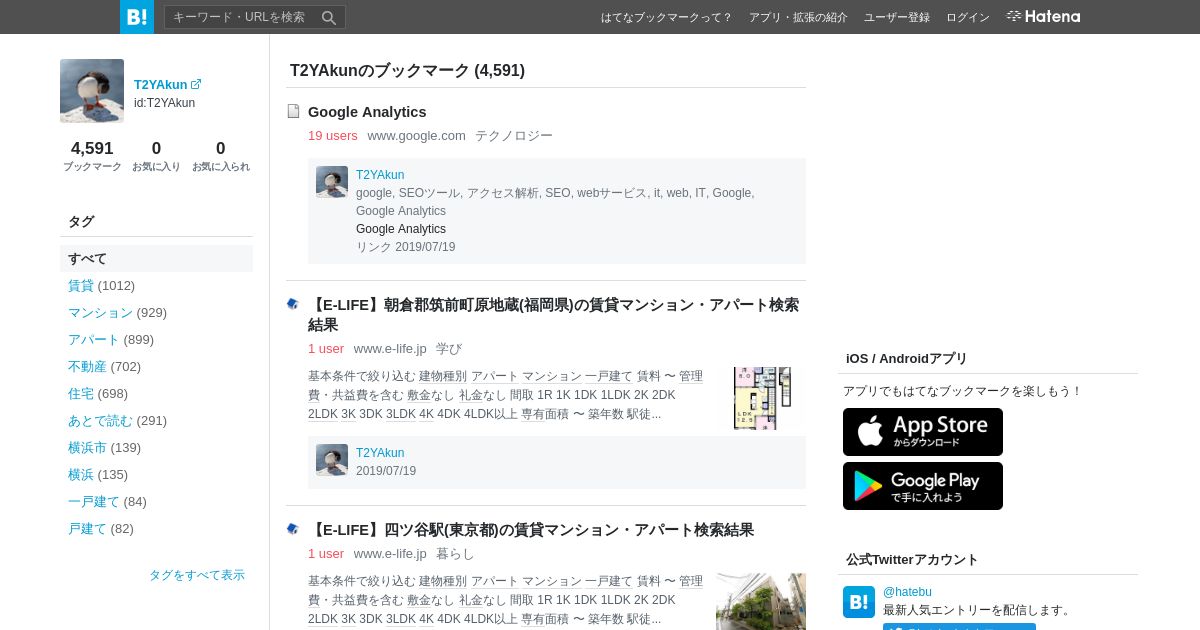Filter by the 戸建て (82) tag
This screenshot has width=1200, height=630.
[x=87, y=528]
